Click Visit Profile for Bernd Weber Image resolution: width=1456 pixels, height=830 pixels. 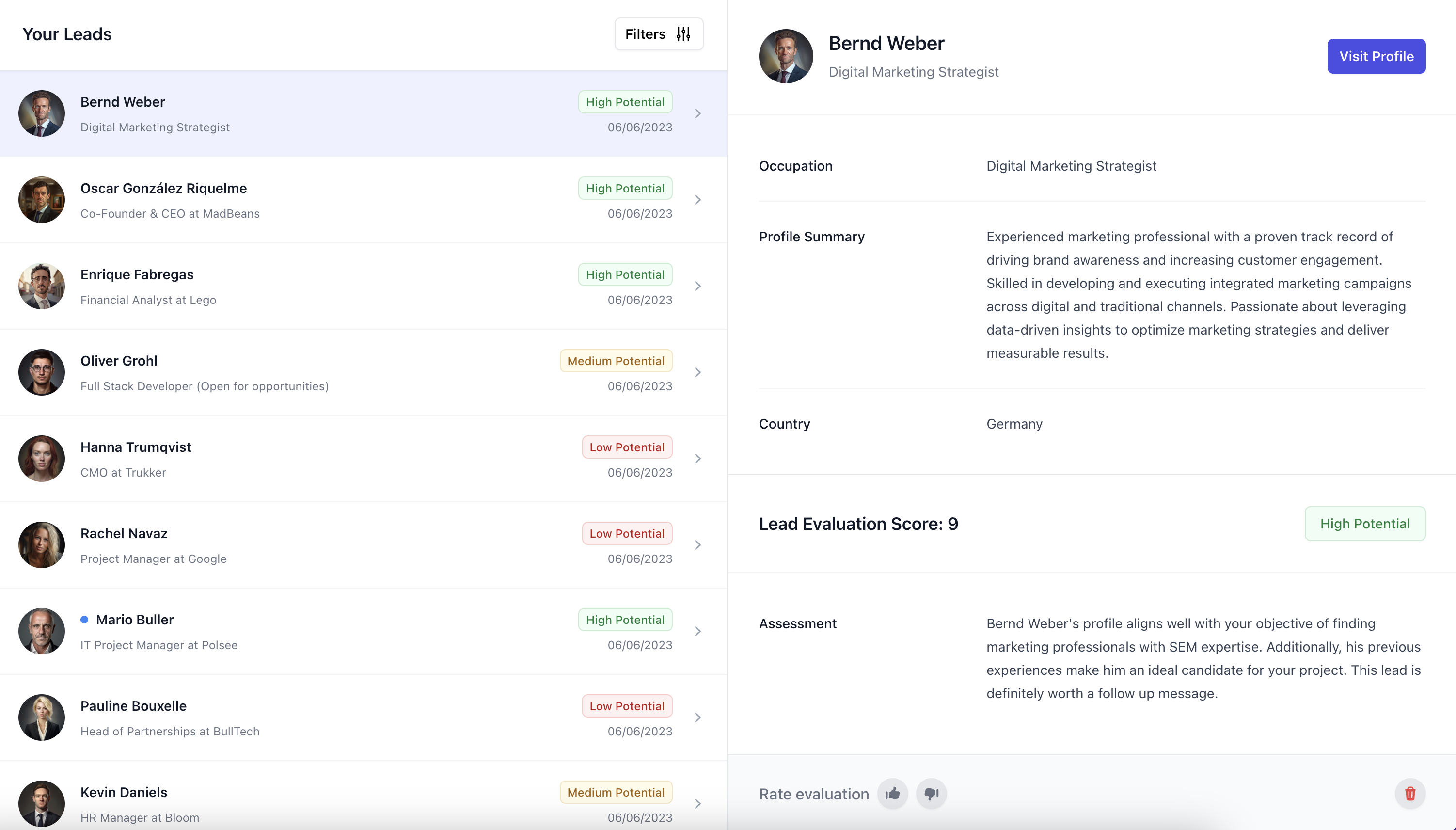point(1376,56)
